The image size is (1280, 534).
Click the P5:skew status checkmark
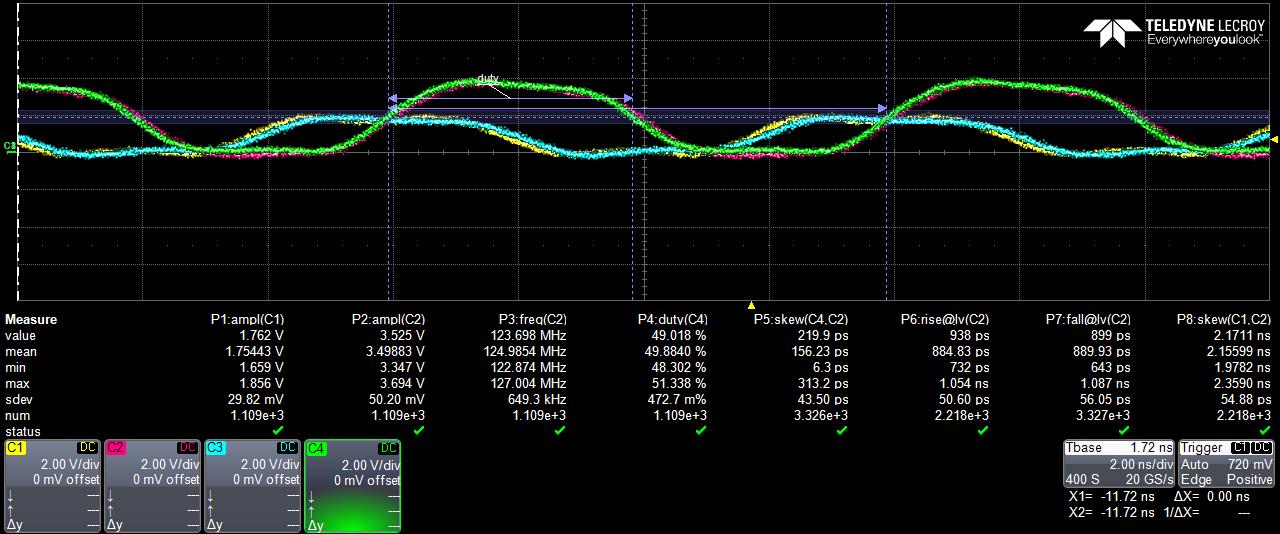click(842, 430)
